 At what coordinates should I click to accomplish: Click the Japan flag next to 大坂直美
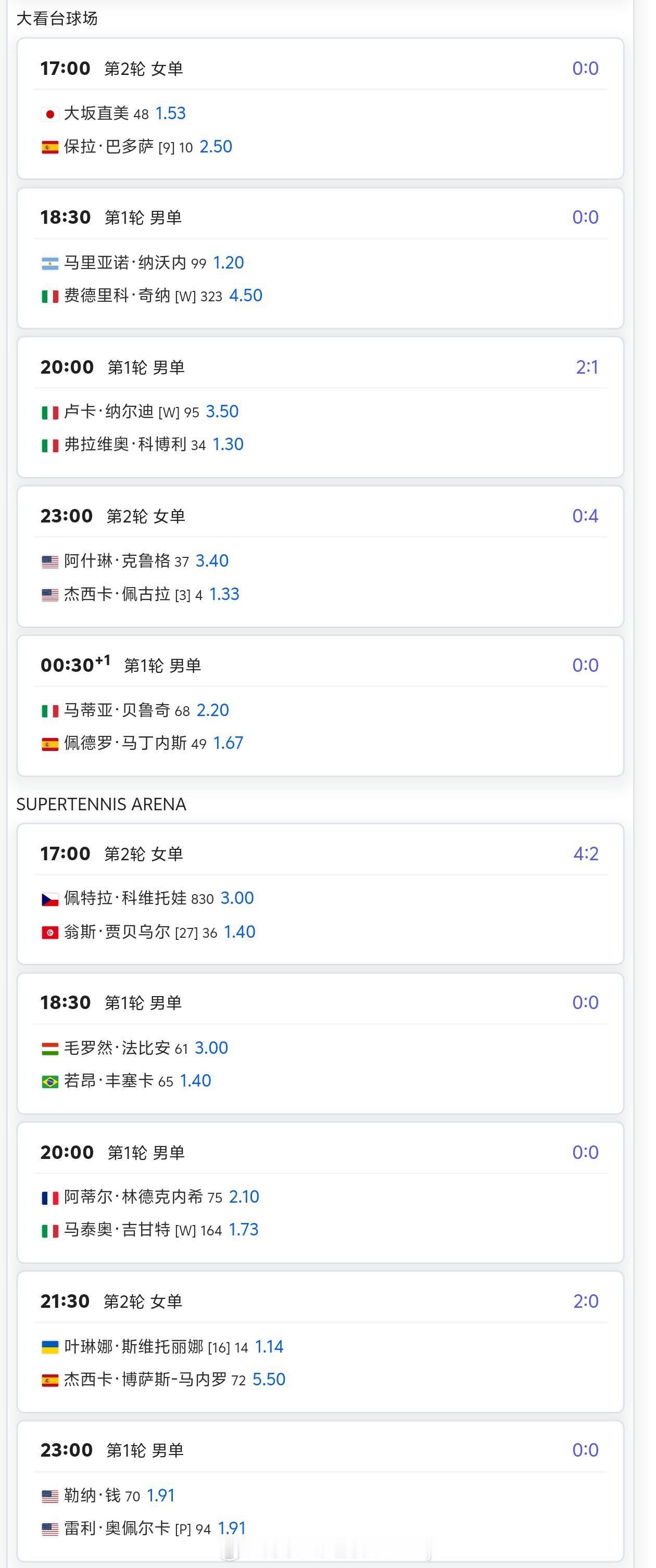pyautogui.click(x=50, y=114)
